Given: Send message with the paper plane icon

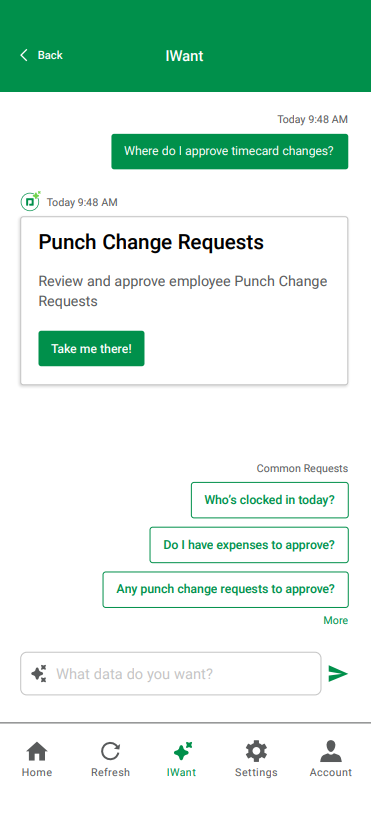Looking at the screenshot, I should point(338,674).
